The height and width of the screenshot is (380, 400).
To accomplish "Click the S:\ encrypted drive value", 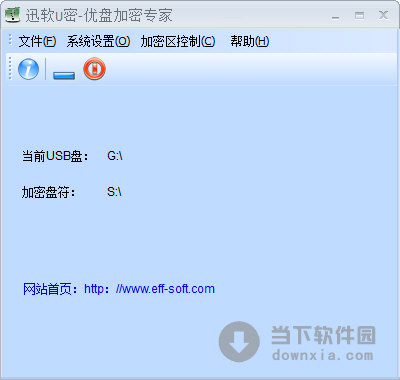I will click(x=114, y=192).
